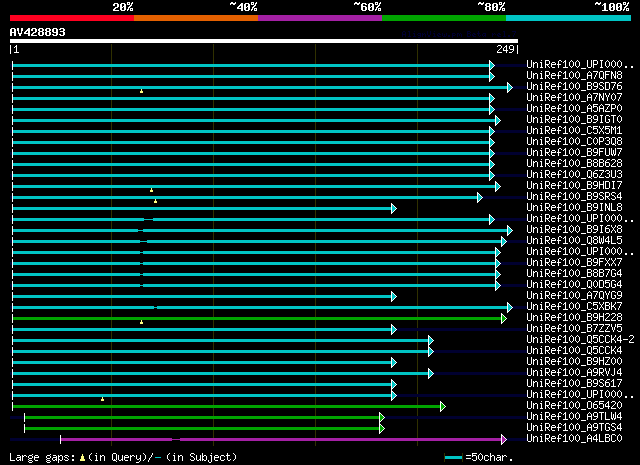640x465 pixels.
Task: Click the purple alignment bar of A4LBC0
Action: [x=282, y=440]
